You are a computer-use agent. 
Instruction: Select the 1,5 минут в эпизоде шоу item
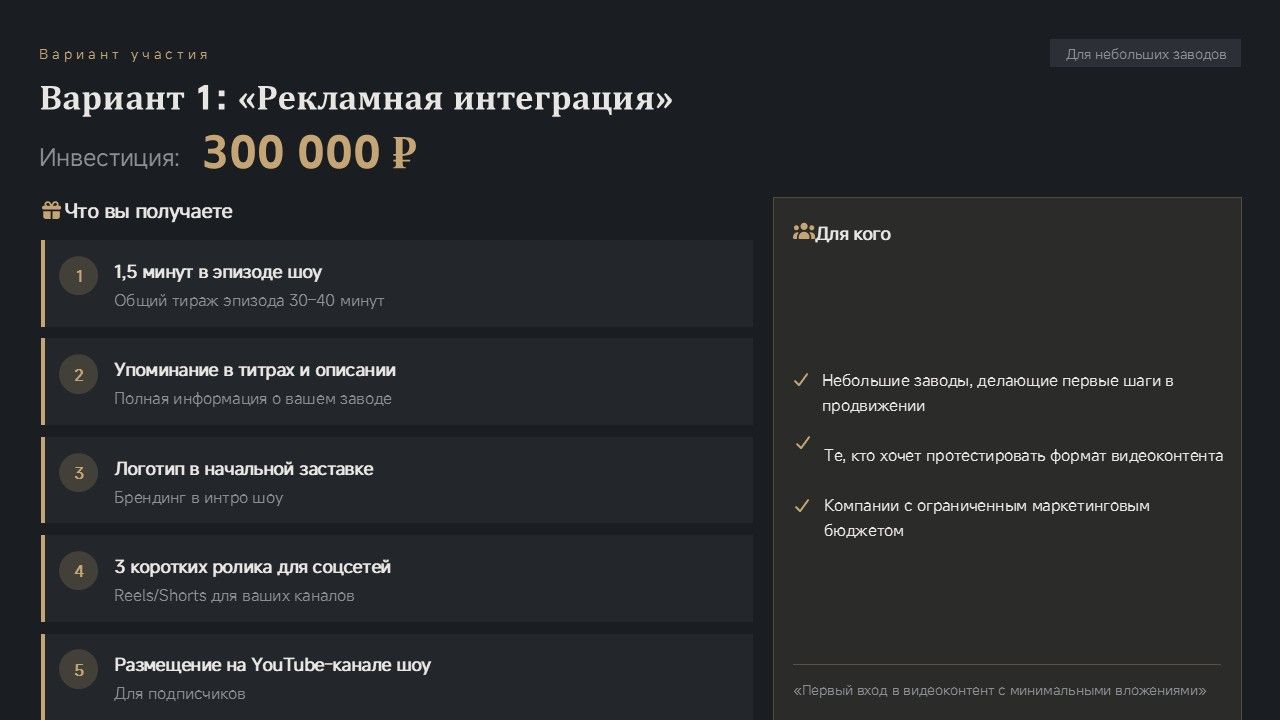pyautogui.click(x=218, y=272)
